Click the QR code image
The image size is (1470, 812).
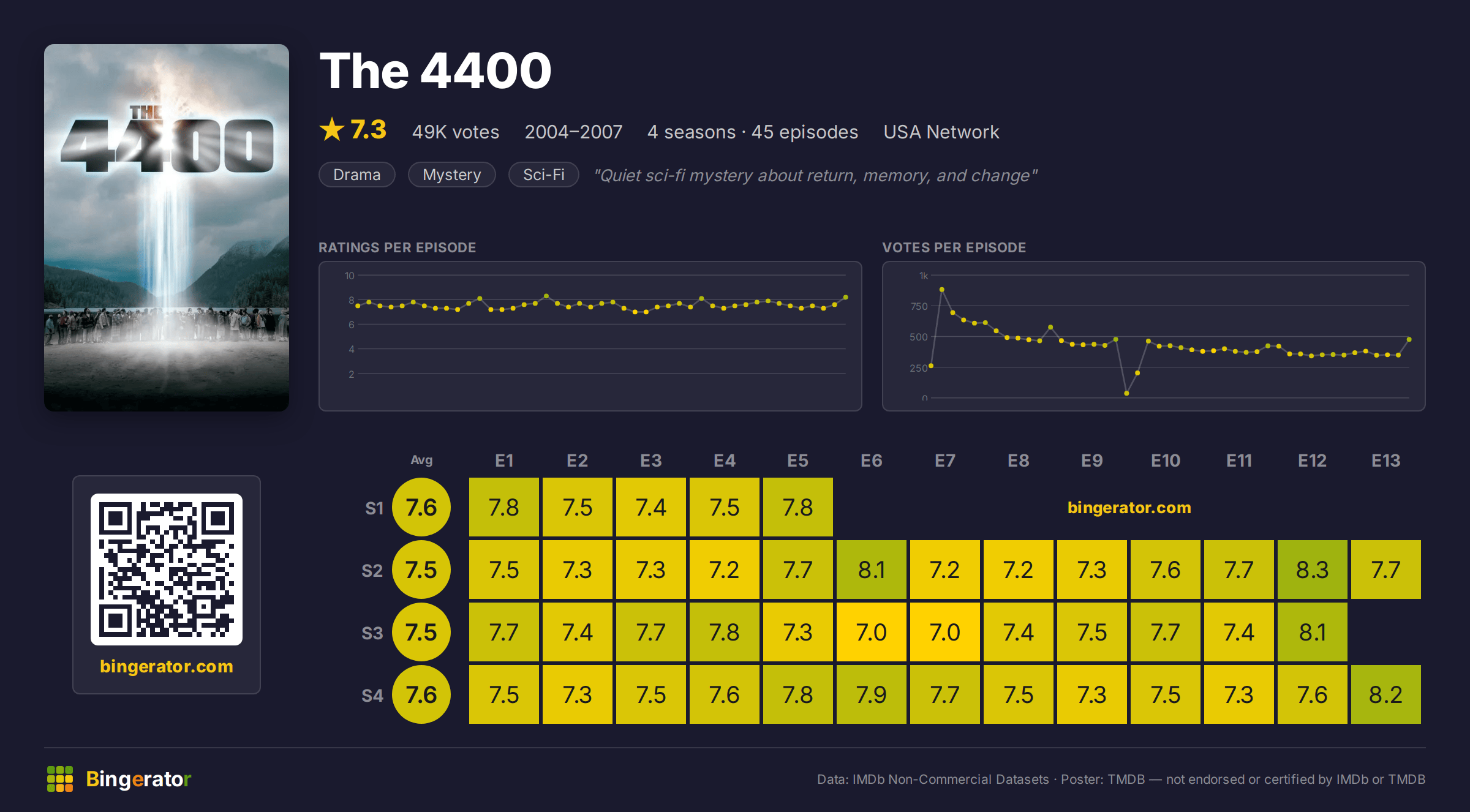tap(167, 570)
